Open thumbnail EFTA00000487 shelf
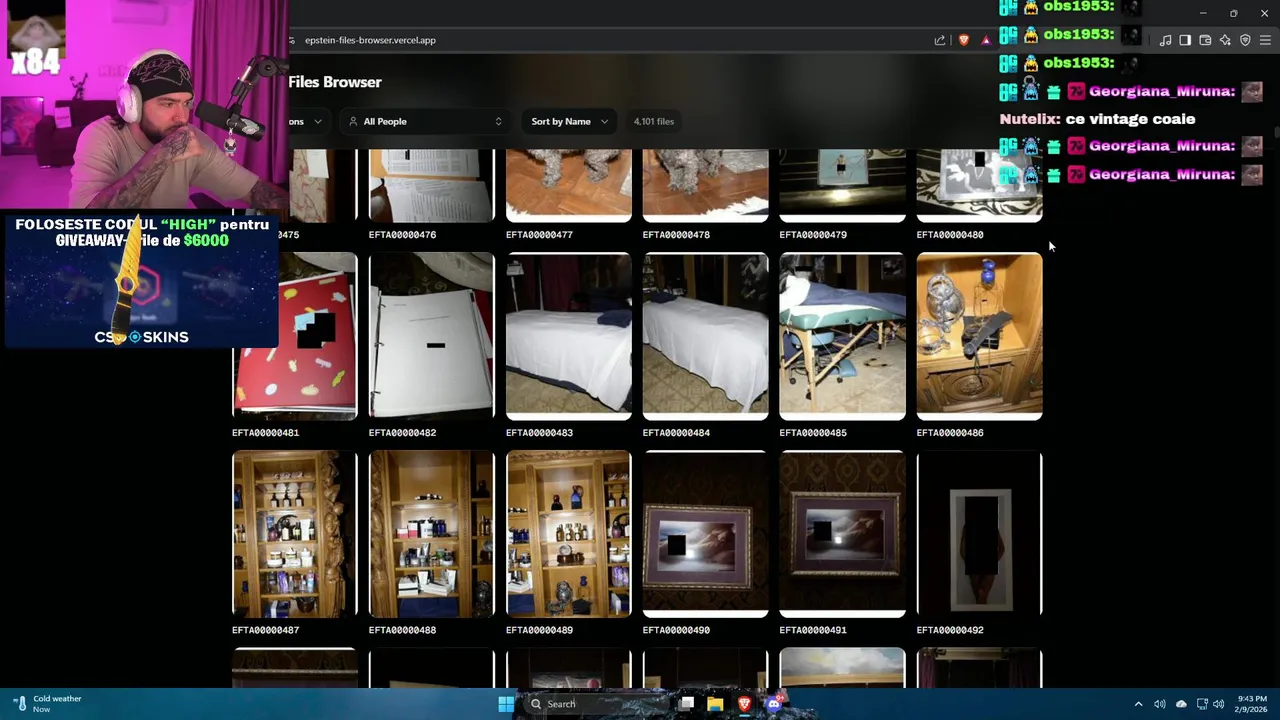Screen dimensions: 1280x720 294,534
